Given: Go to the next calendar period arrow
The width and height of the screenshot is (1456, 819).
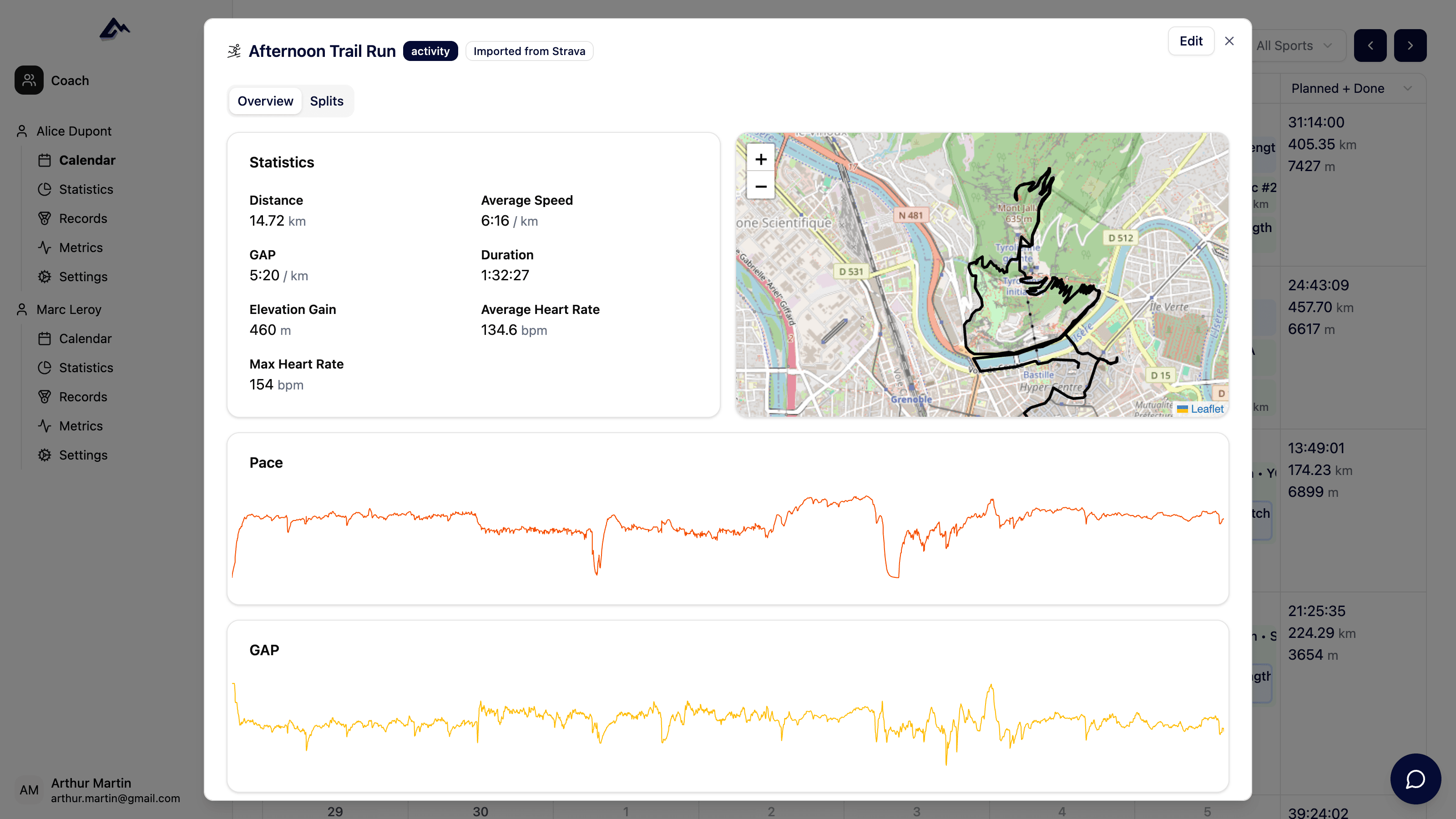Looking at the screenshot, I should click(x=1410, y=46).
